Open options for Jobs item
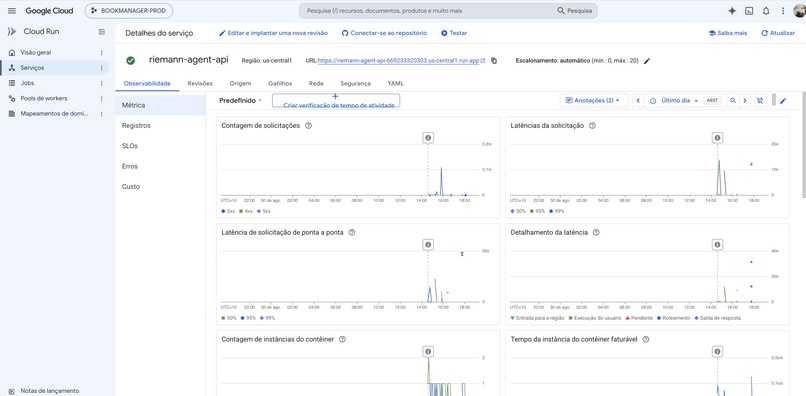Viewport: 806px width, 396px height. coord(101,83)
